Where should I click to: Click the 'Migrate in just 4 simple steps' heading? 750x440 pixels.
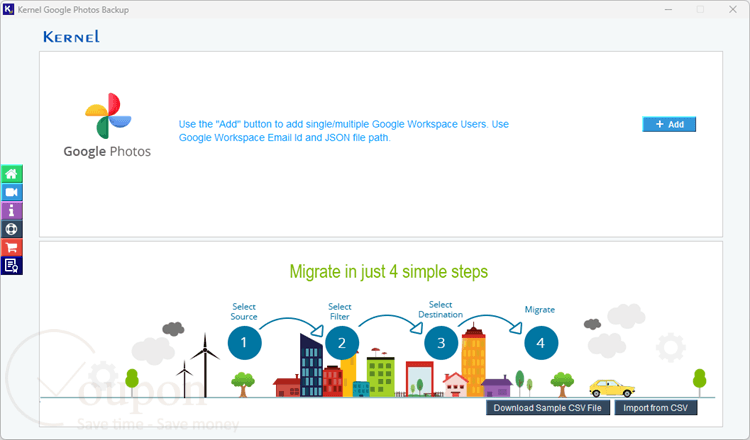pyautogui.click(x=389, y=272)
